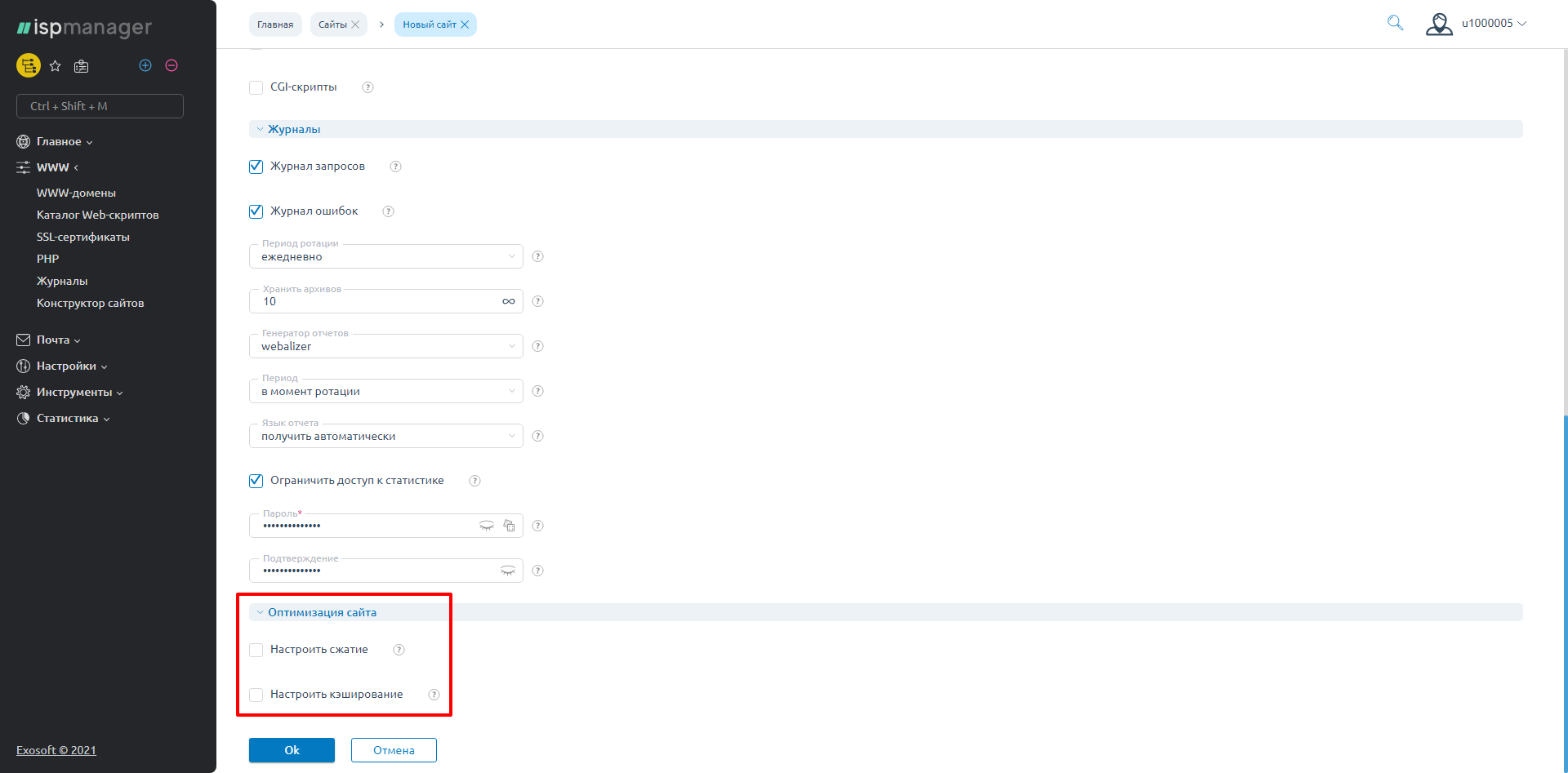Collapse the Журналы section
This screenshot has width=1568, height=773.
[x=293, y=129]
